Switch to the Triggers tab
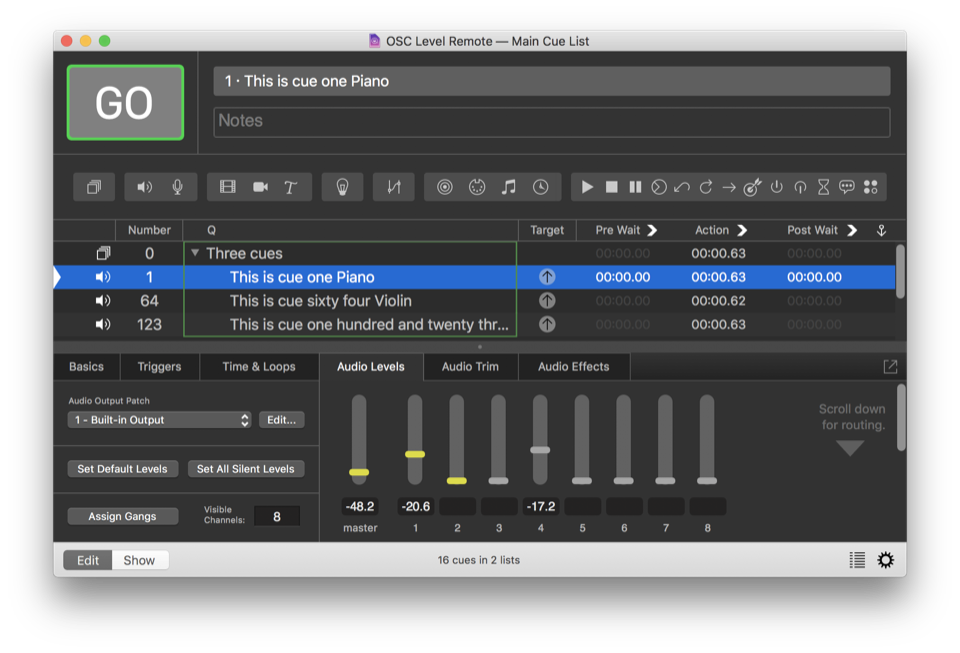Viewport: 960px width, 653px height. pos(159,367)
